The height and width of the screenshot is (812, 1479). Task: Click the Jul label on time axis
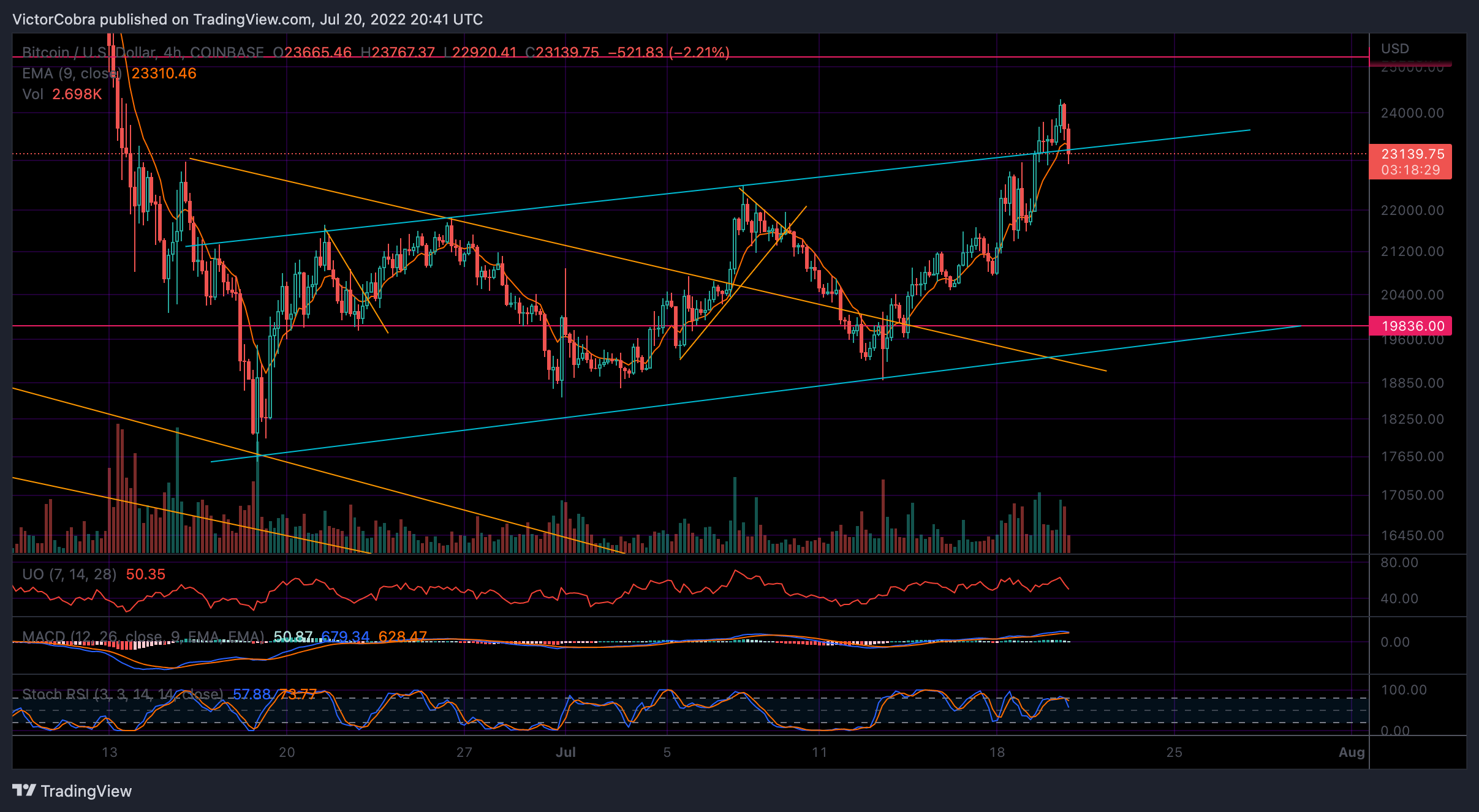pyautogui.click(x=565, y=753)
